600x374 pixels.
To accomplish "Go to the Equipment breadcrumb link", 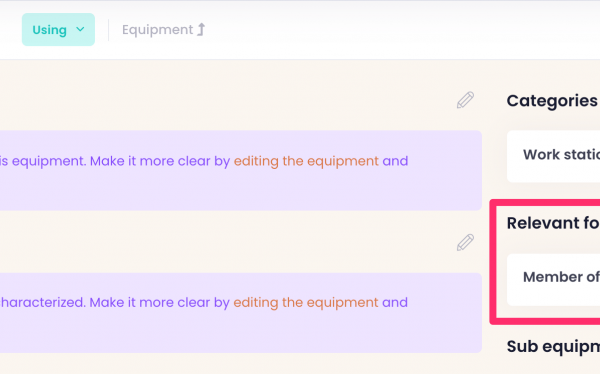I will (x=157, y=29).
